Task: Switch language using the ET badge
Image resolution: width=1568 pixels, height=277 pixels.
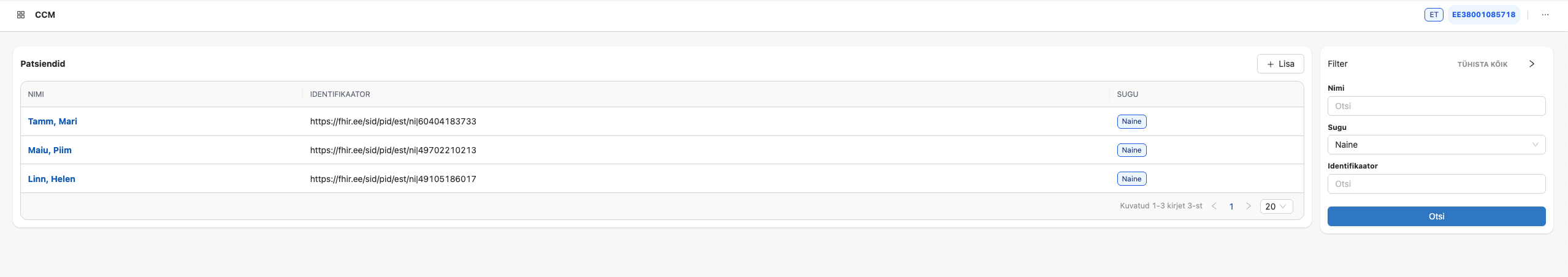Action: point(1433,15)
